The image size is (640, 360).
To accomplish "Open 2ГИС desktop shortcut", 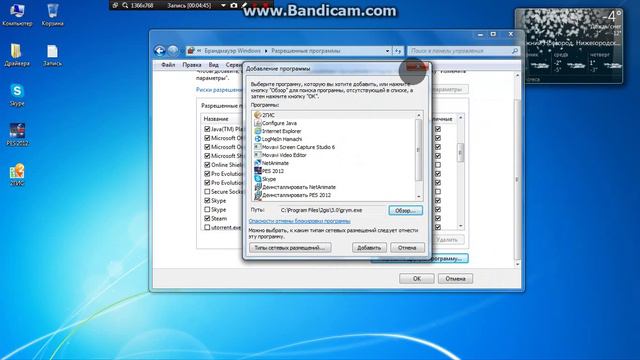I will (17, 175).
